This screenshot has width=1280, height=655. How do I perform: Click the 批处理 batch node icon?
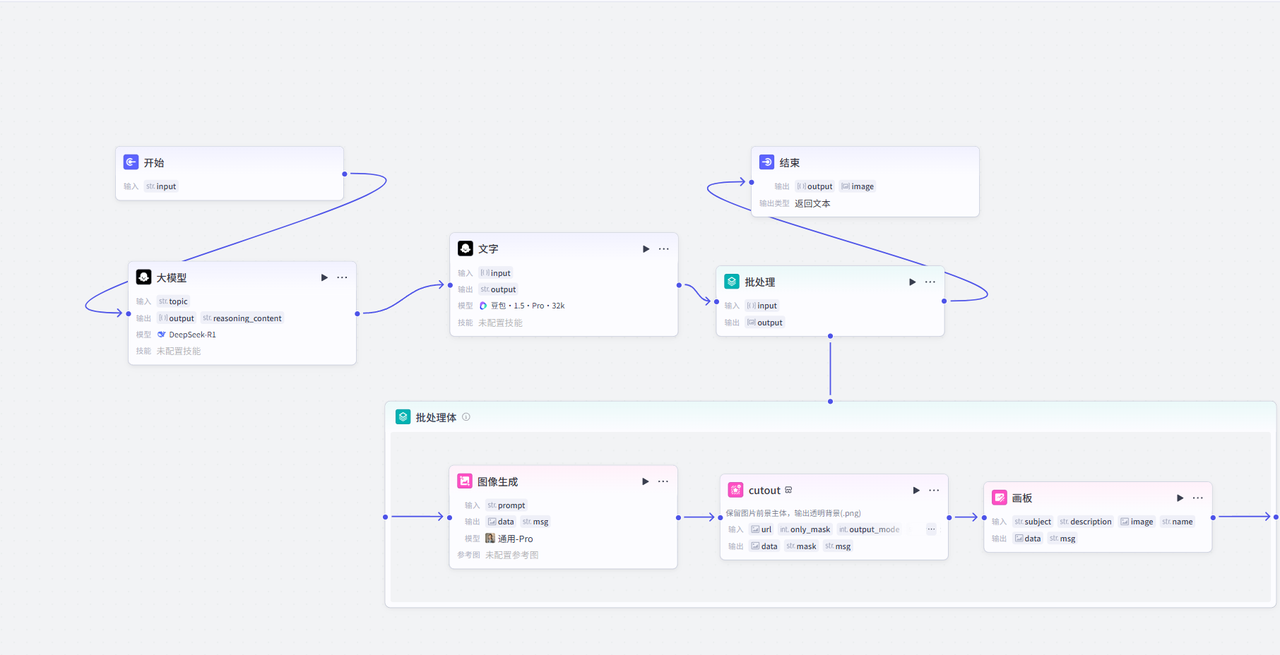[x=732, y=282]
